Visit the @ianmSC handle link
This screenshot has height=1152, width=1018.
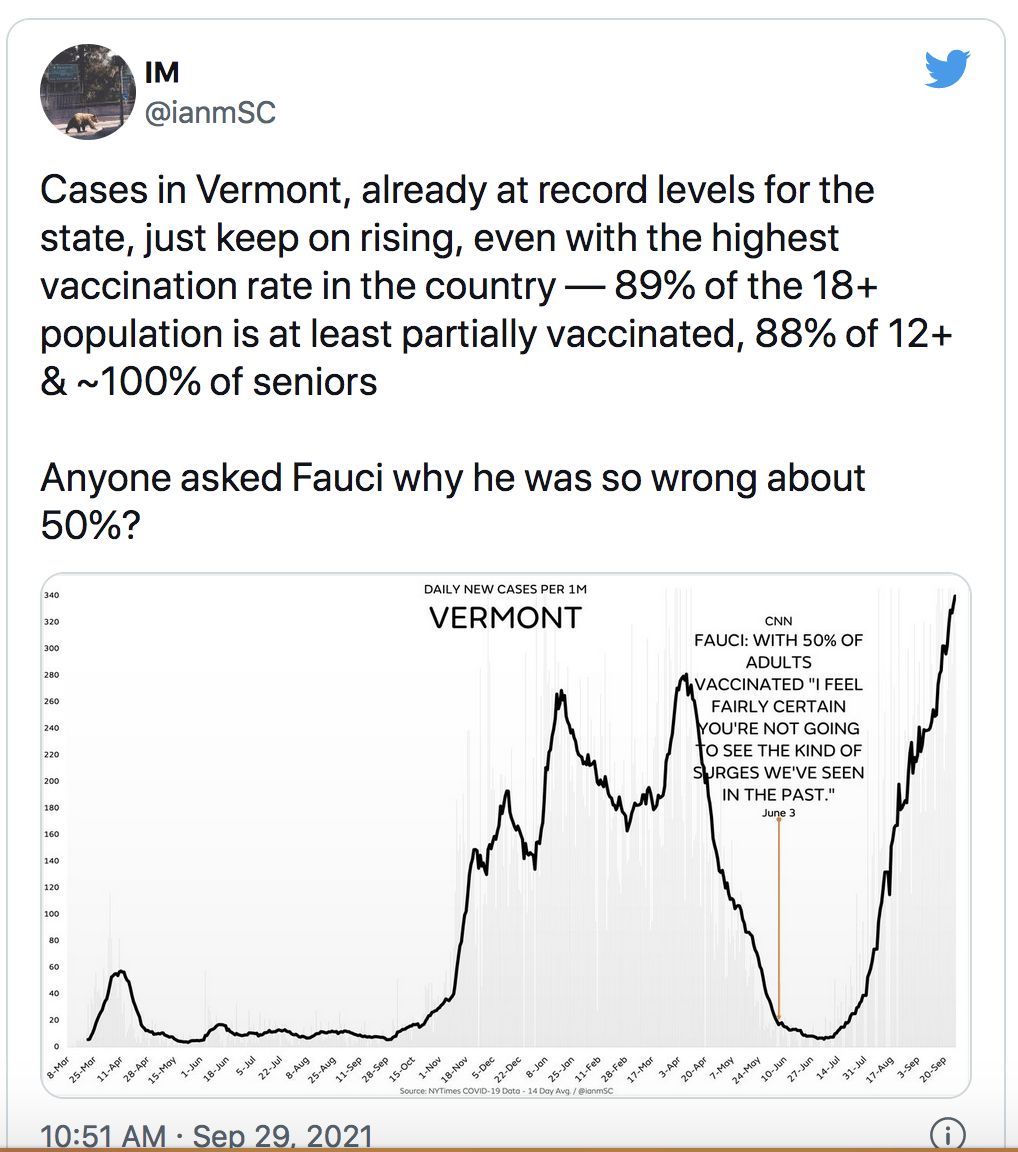(x=210, y=112)
